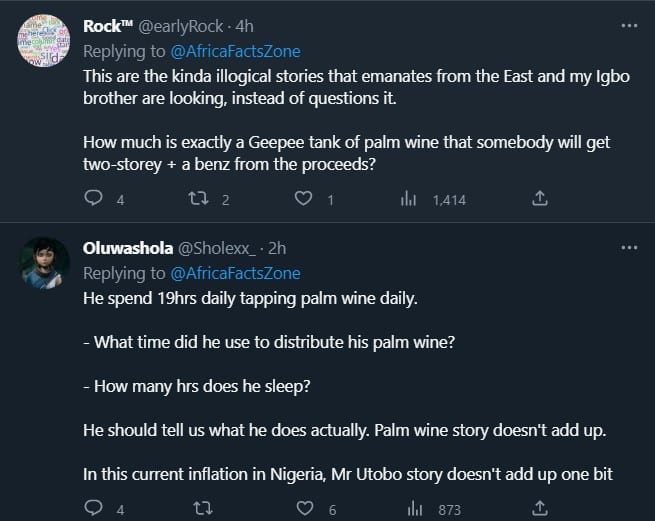View analytics on Rock's tweet
Viewport: 655px width, 521px height.
click(x=408, y=199)
